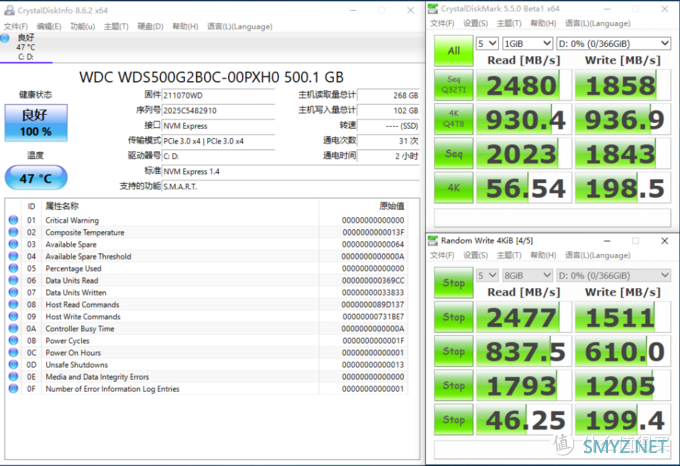This screenshot has height=466, width=680.
Task: Start the Seq Q32T1 test
Action: (x=454, y=85)
